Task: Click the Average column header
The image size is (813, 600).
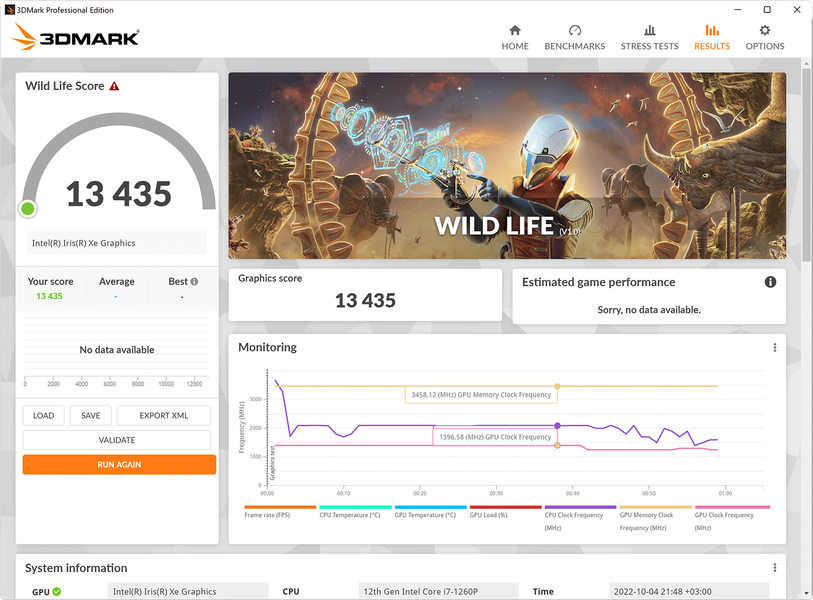Action: pyautogui.click(x=117, y=282)
